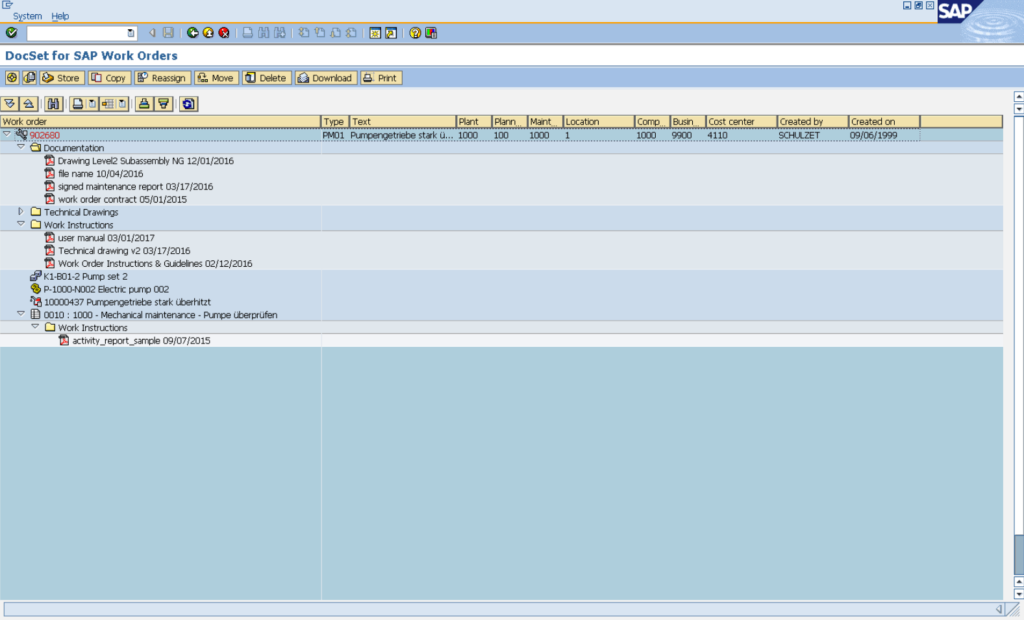Click the red Cancel icon in toolbar
This screenshot has height=620, width=1024.
click(x=224, y=33)
